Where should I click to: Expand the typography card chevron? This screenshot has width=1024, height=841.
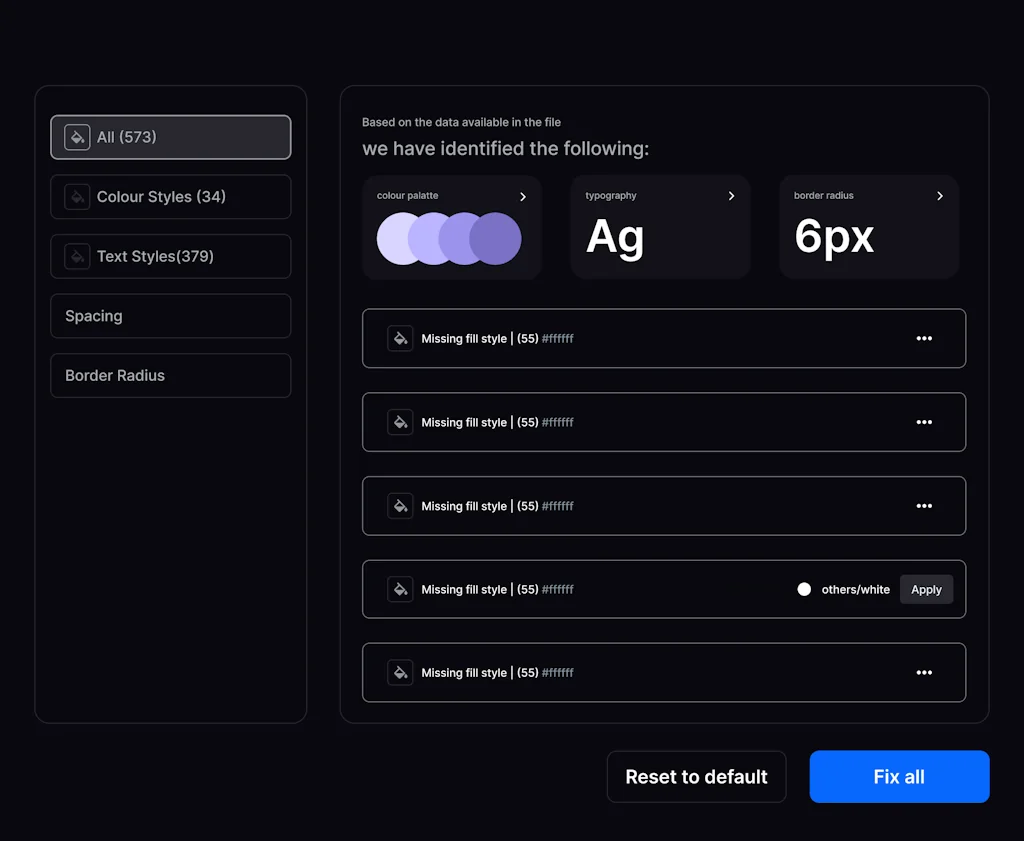(731, 196)
